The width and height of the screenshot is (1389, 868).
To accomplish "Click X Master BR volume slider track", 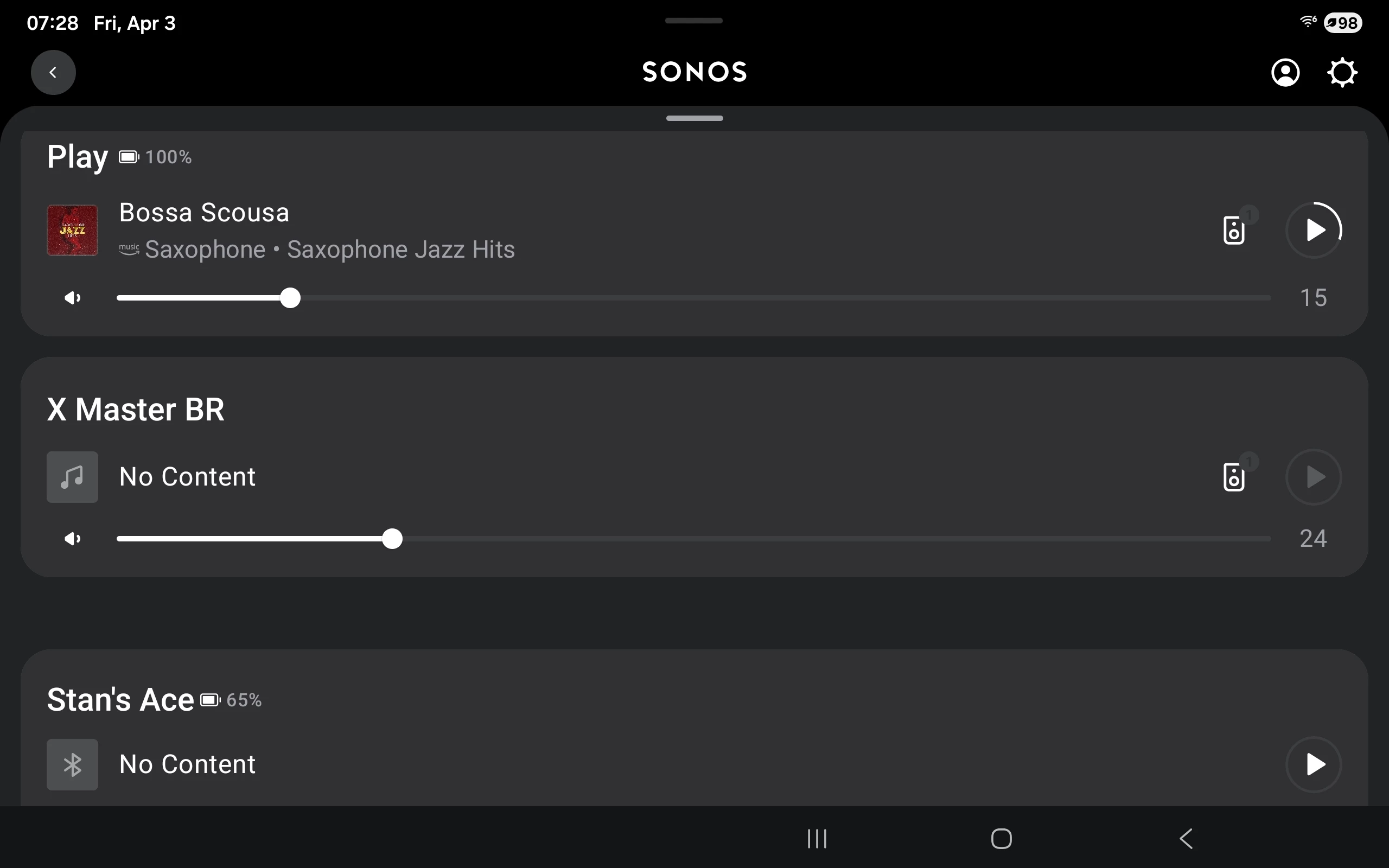I will 804,539.
